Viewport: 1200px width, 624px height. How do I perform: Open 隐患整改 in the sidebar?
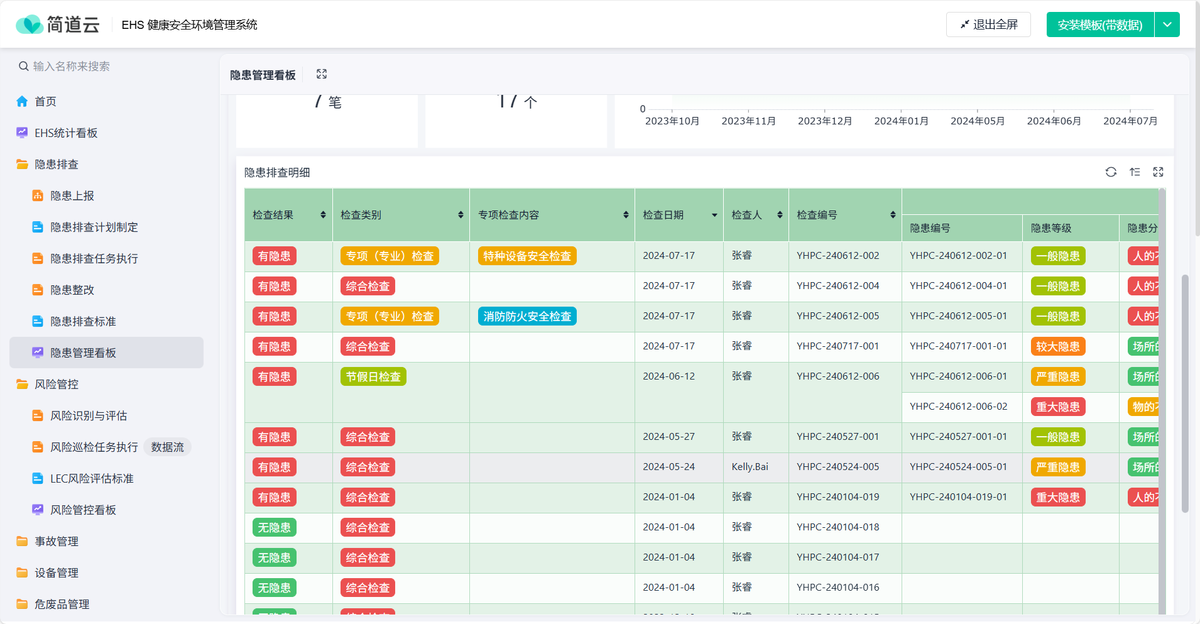click(72, 290)
